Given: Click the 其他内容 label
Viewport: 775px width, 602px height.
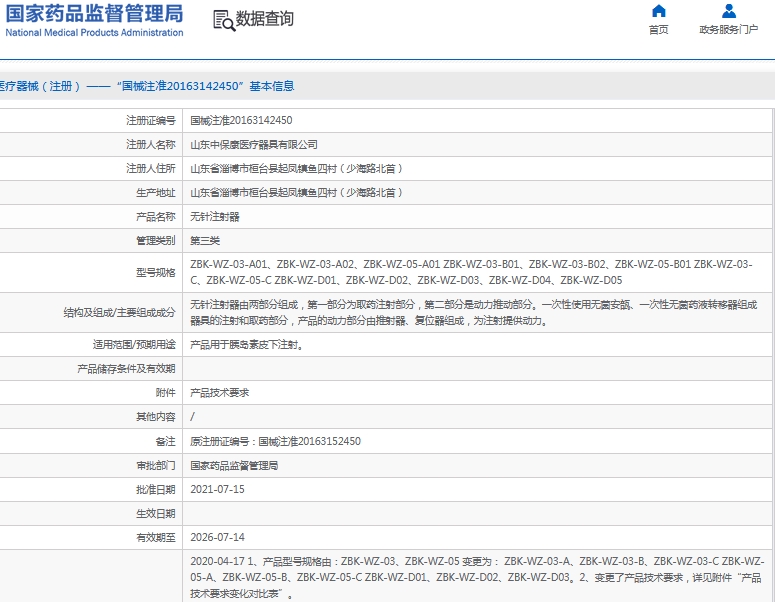Looking at the screenshot, I should pyautogui.click(x=156, y=418).
